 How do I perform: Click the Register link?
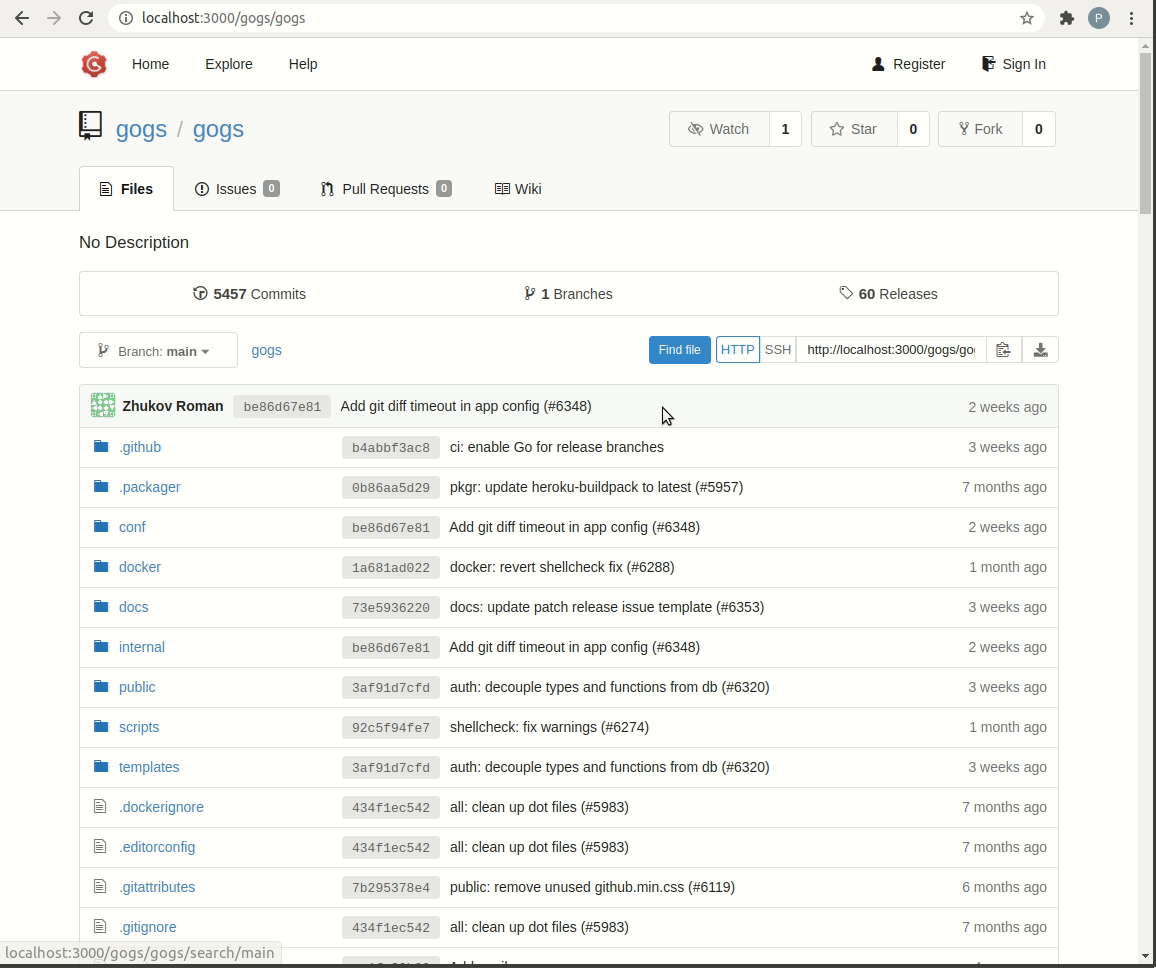point(908,64)
